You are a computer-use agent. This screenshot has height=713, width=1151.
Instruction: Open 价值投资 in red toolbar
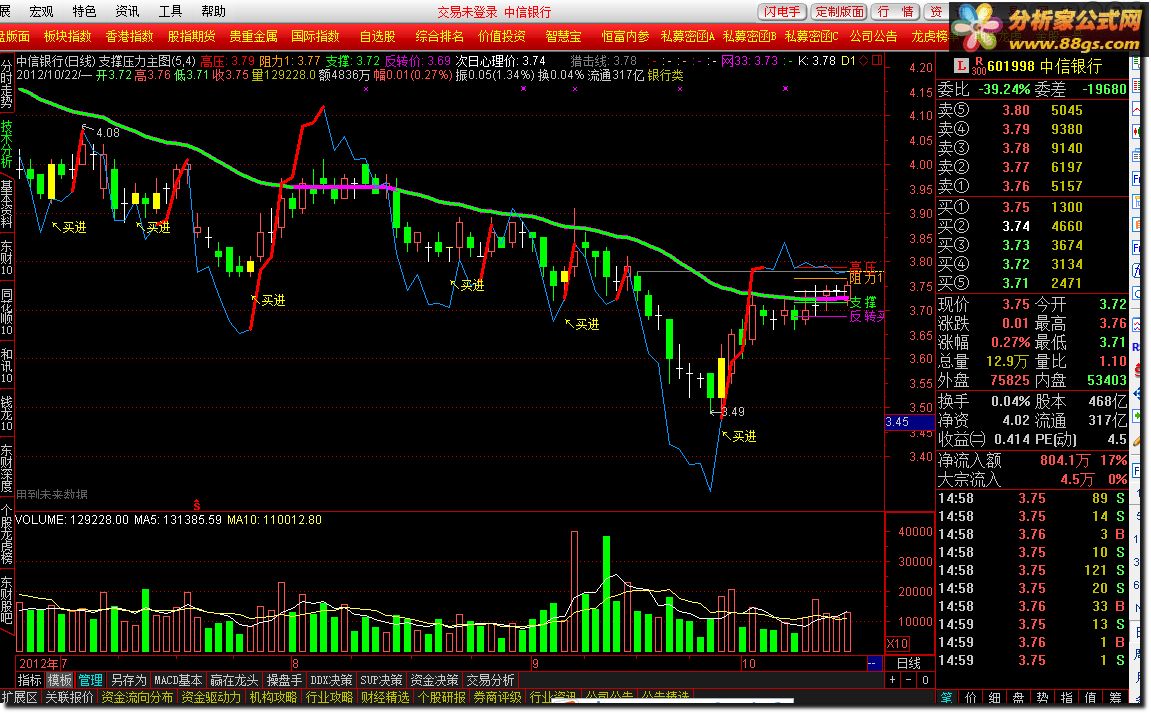[501, 36]
